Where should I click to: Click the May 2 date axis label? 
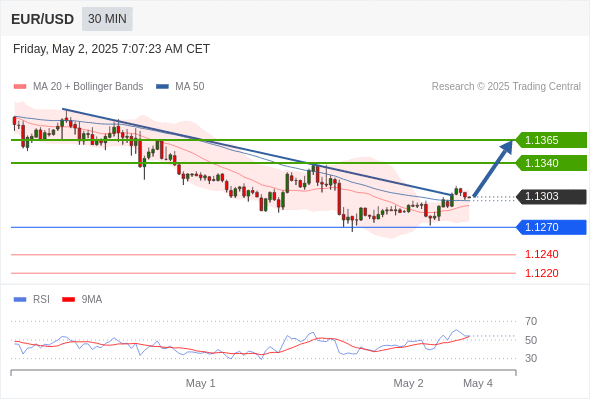pos(408,383)
